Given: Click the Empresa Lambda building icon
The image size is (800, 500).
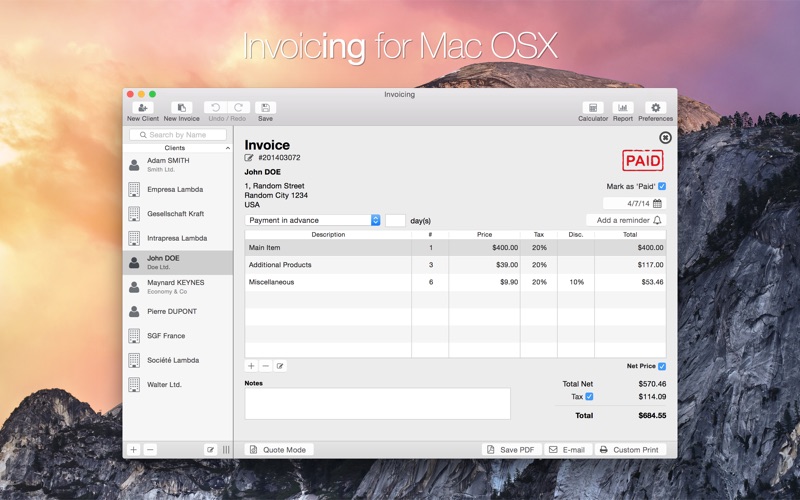Looking at the screenshot, I should [x=134, y=189].
